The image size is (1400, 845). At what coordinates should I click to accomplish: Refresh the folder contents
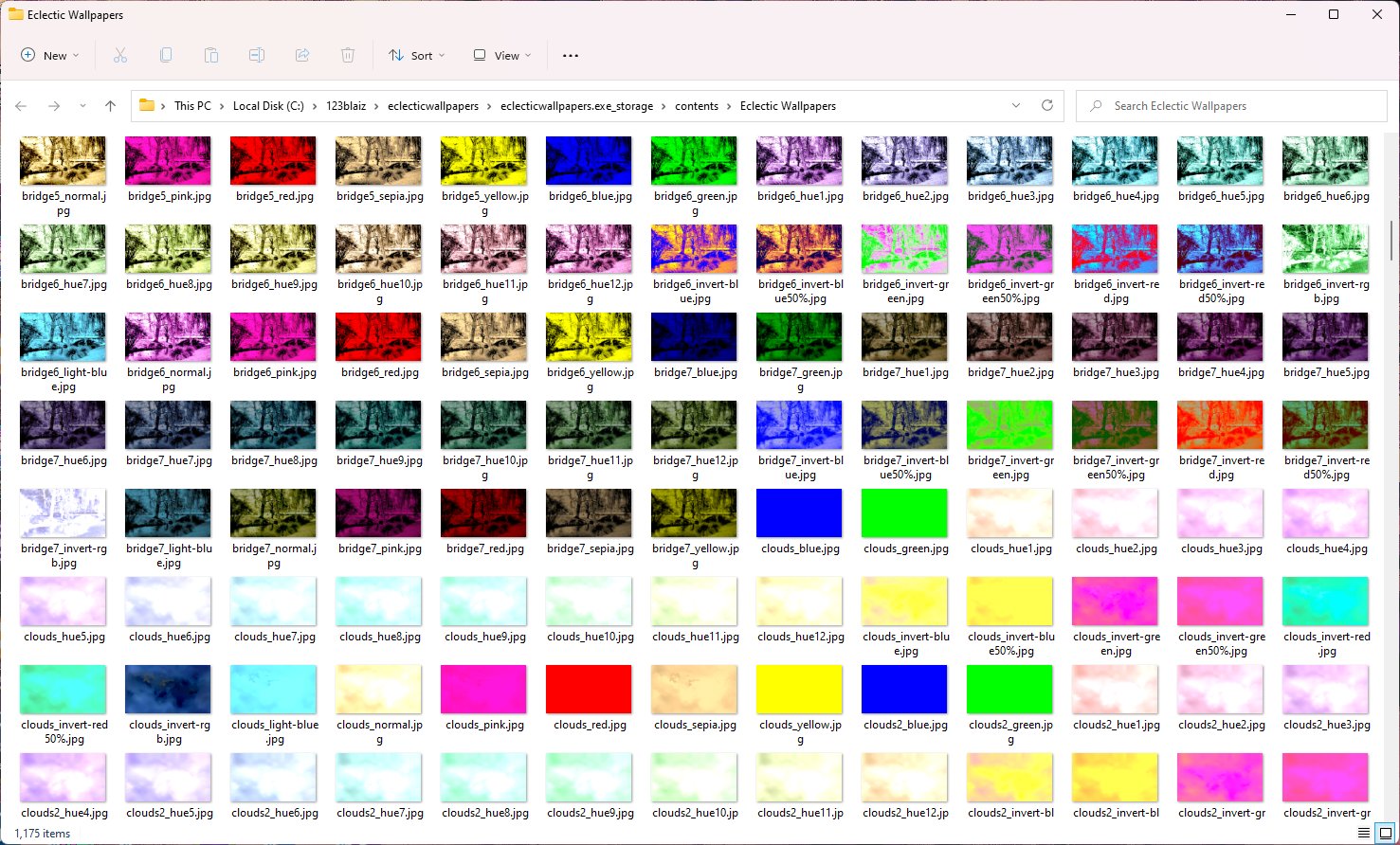(x=1047, y=106)
